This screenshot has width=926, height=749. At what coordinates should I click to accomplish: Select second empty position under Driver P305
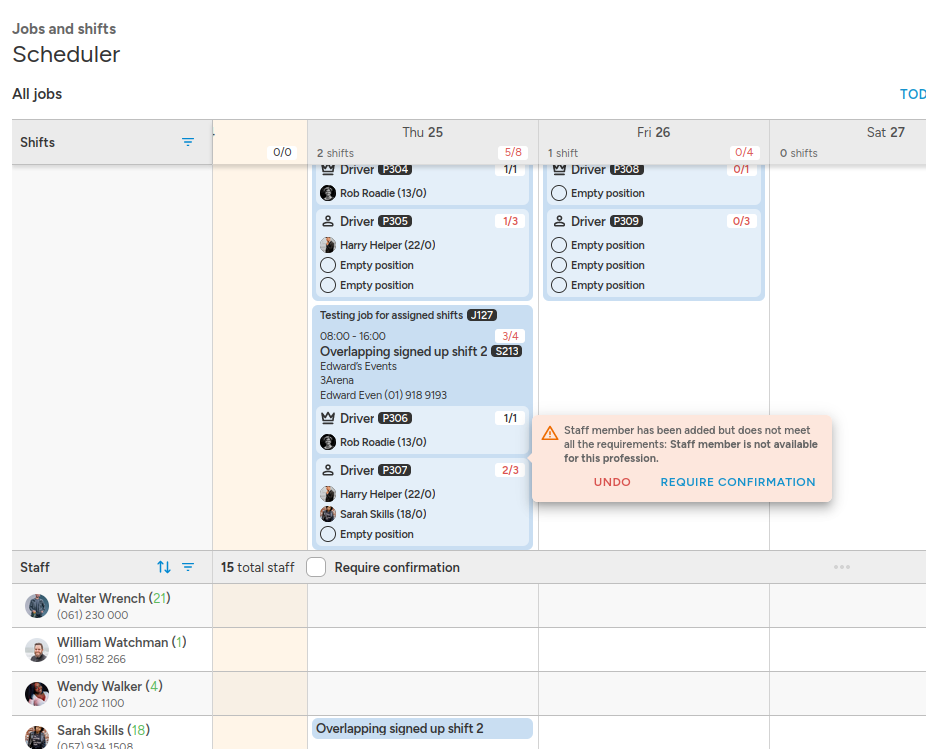click(328, 285)
